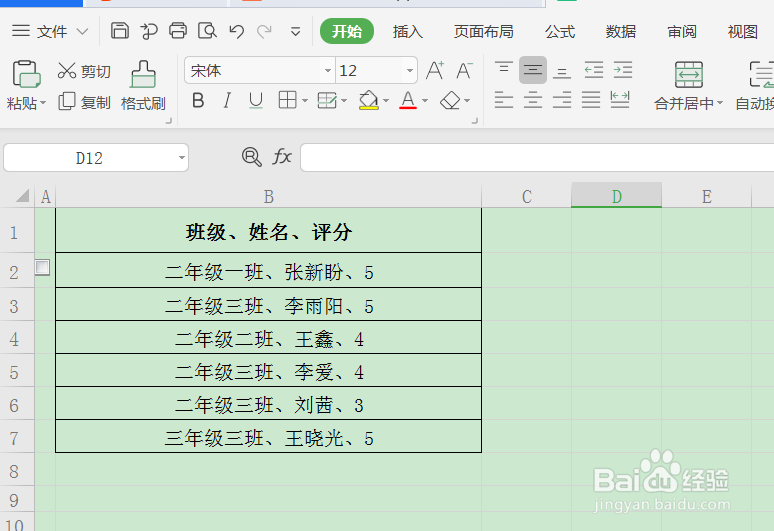Image resolution: width=774 pixels, height=531 pixels.
Task: Select cell 二年级一班、张新盼、5
Action: point(269,270)
